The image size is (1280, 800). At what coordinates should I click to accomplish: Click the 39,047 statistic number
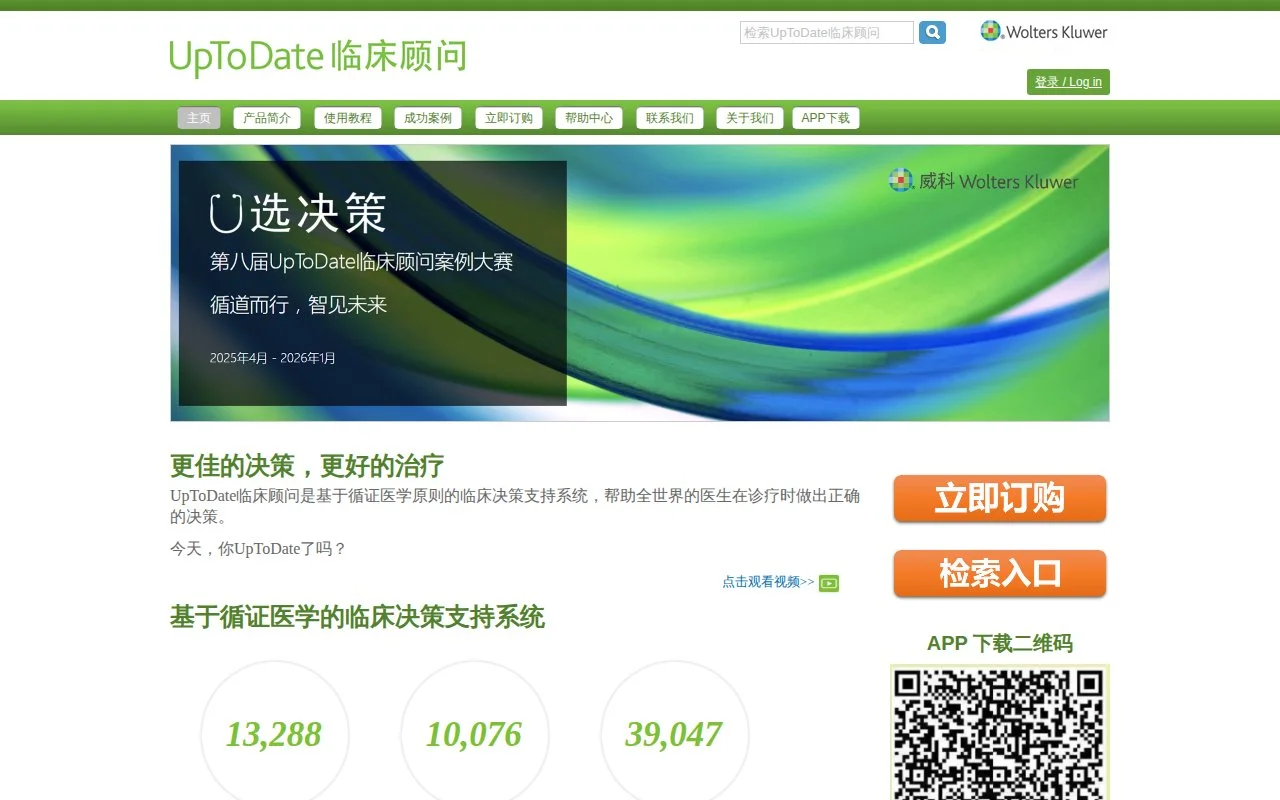pos(674,735)
